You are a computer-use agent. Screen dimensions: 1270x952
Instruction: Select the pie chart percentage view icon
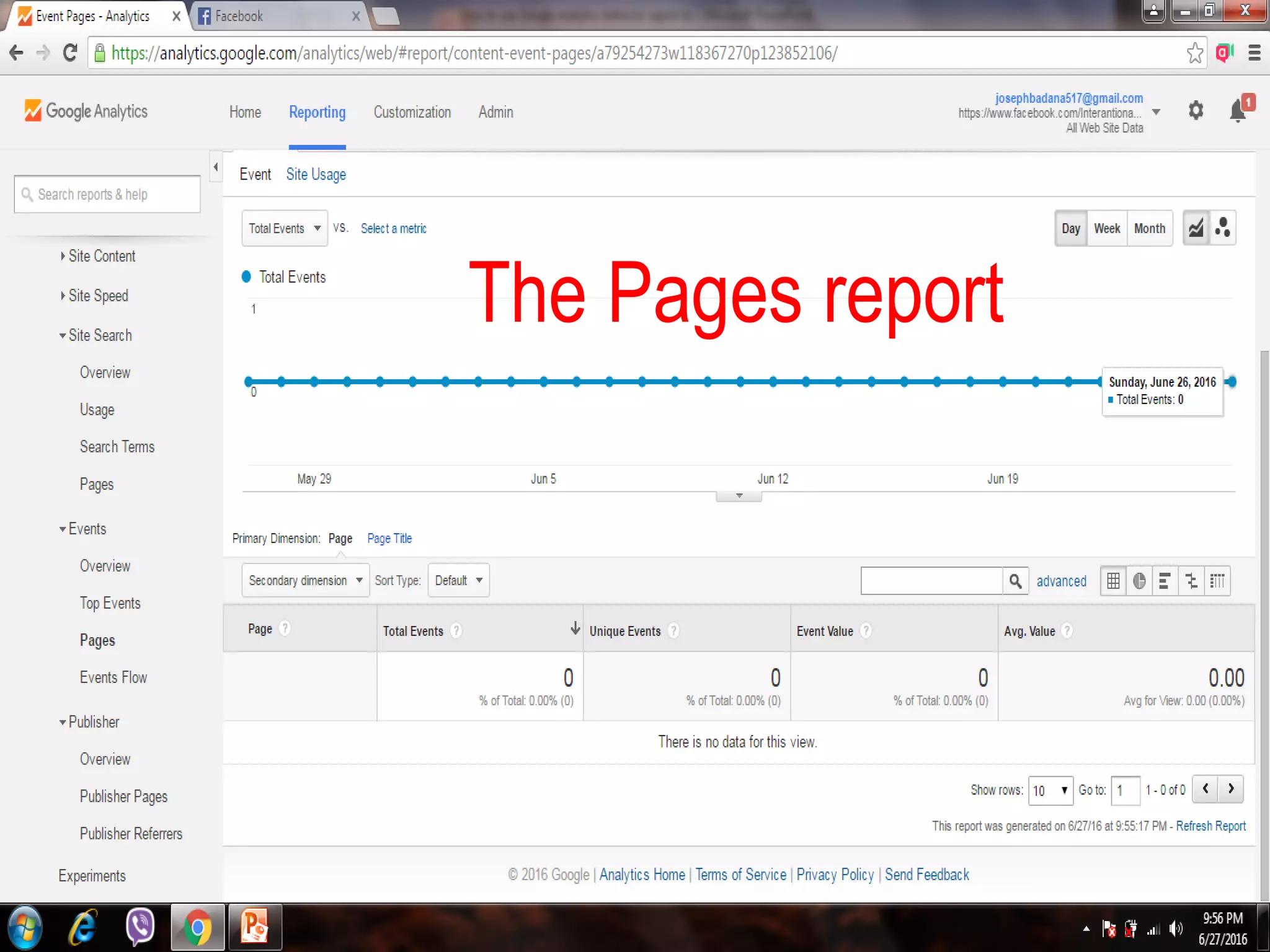pyautogui.click(x=1139, y=581)
